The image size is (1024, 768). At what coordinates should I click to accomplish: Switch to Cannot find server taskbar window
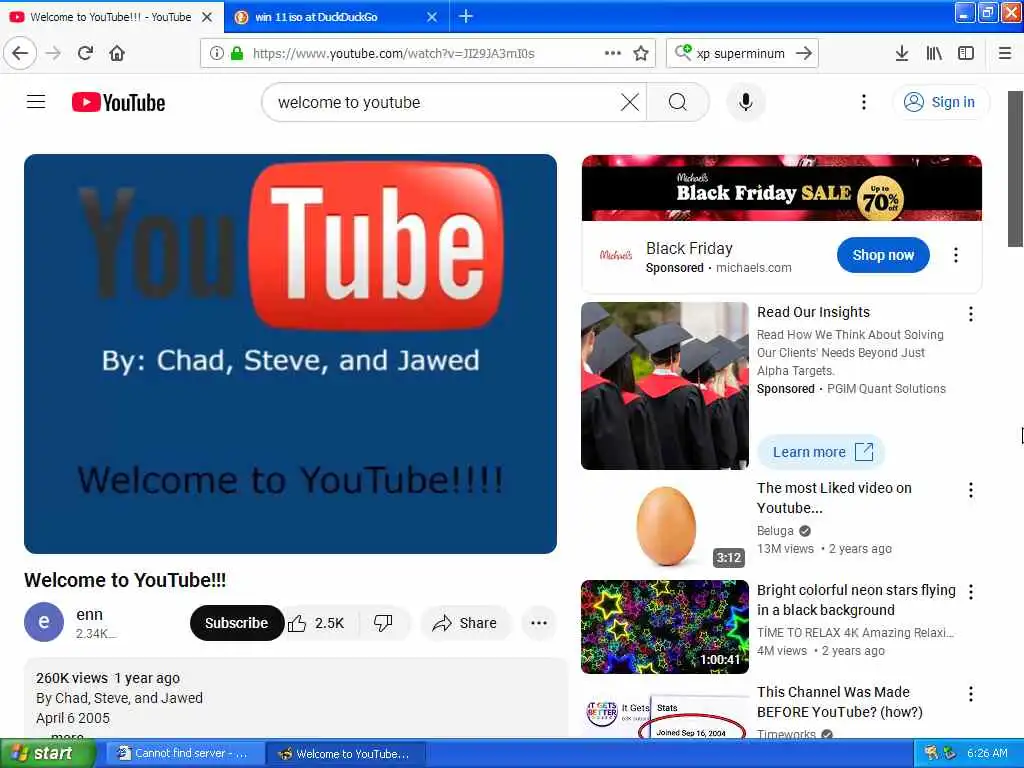click(x=184, y=754)
